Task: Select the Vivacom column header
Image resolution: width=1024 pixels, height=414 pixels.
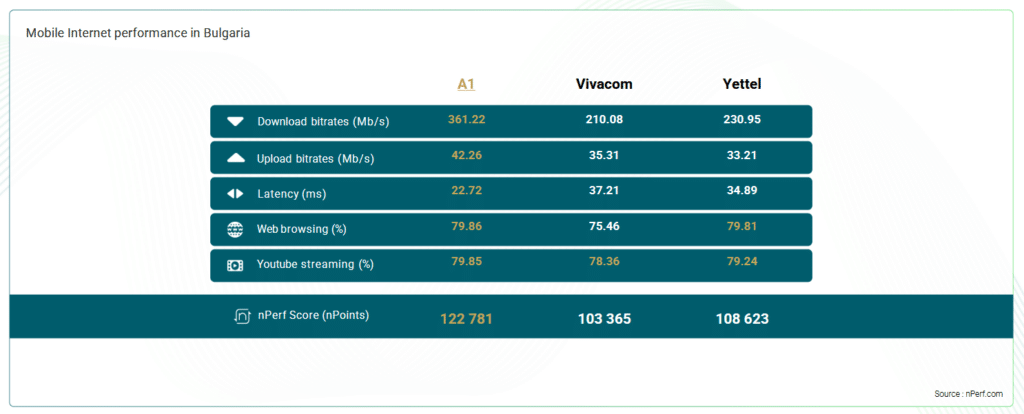Action: pyautogui.click(x=604, y=84)
